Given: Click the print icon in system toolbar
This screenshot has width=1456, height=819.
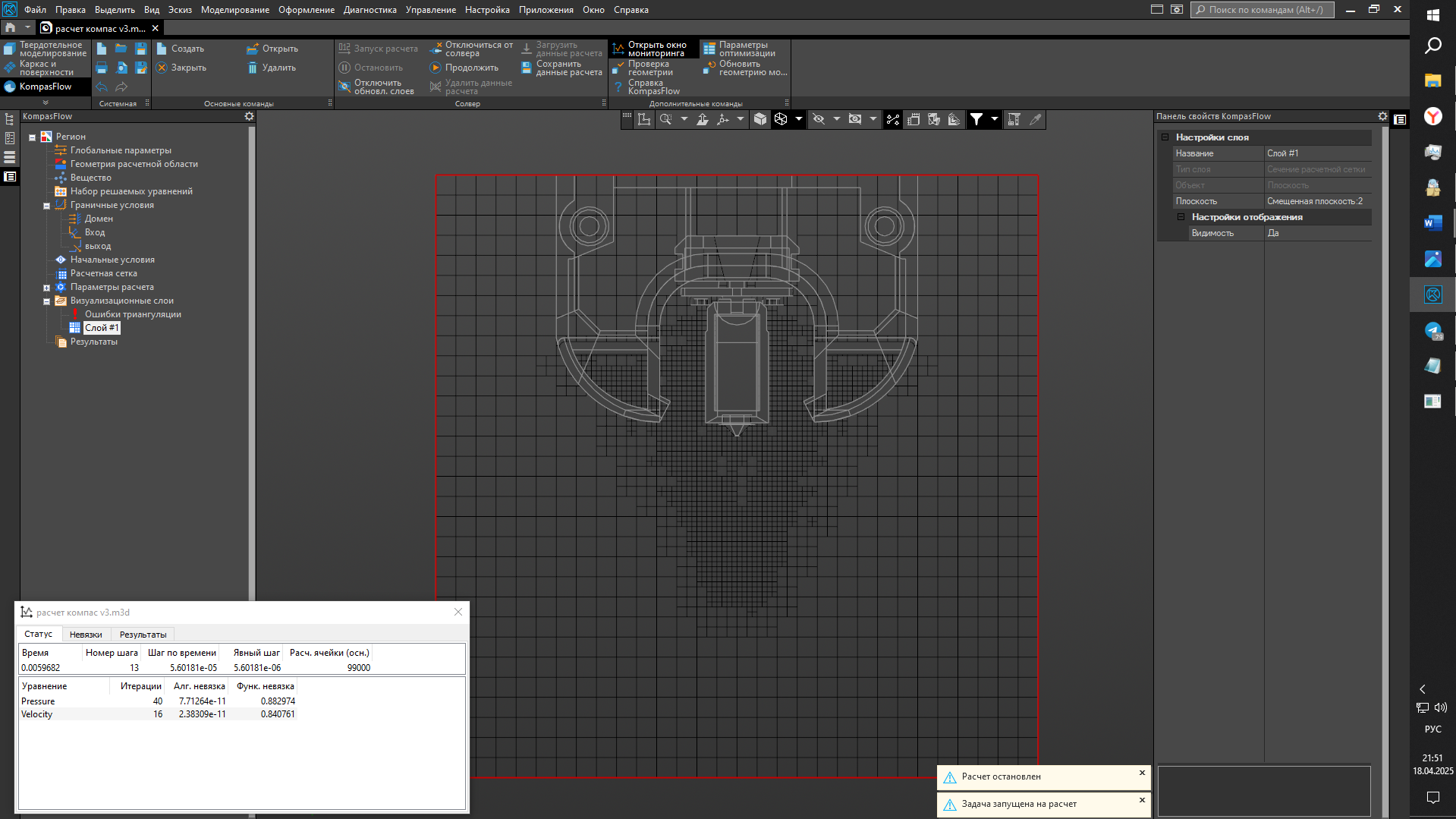Looking at the screenshot, I should (102, 68).
